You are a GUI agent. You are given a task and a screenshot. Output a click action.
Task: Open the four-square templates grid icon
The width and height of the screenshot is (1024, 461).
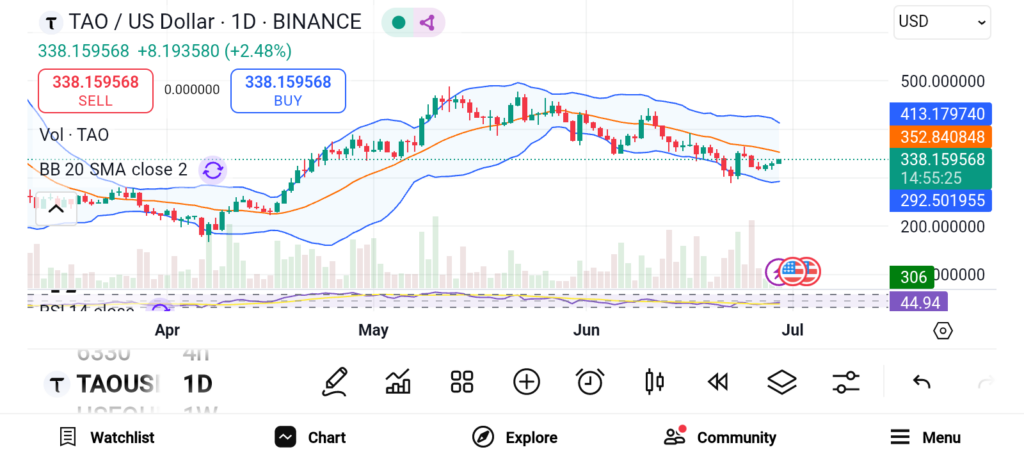point(461,381)
